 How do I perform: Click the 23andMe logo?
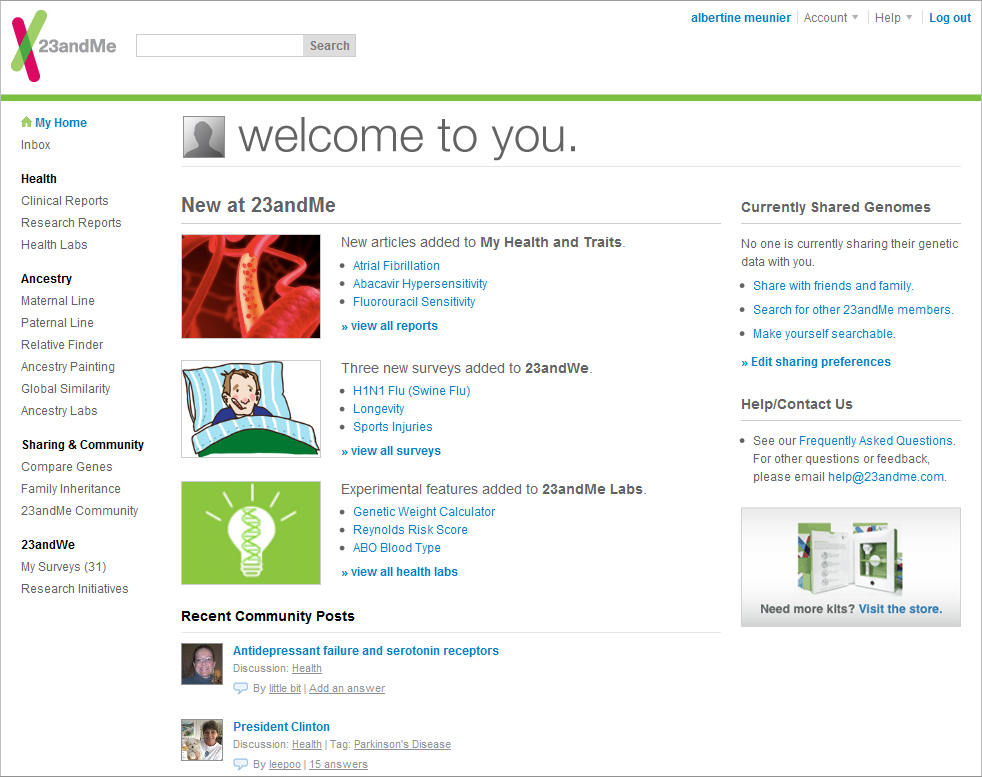click(x=64, y=46)
